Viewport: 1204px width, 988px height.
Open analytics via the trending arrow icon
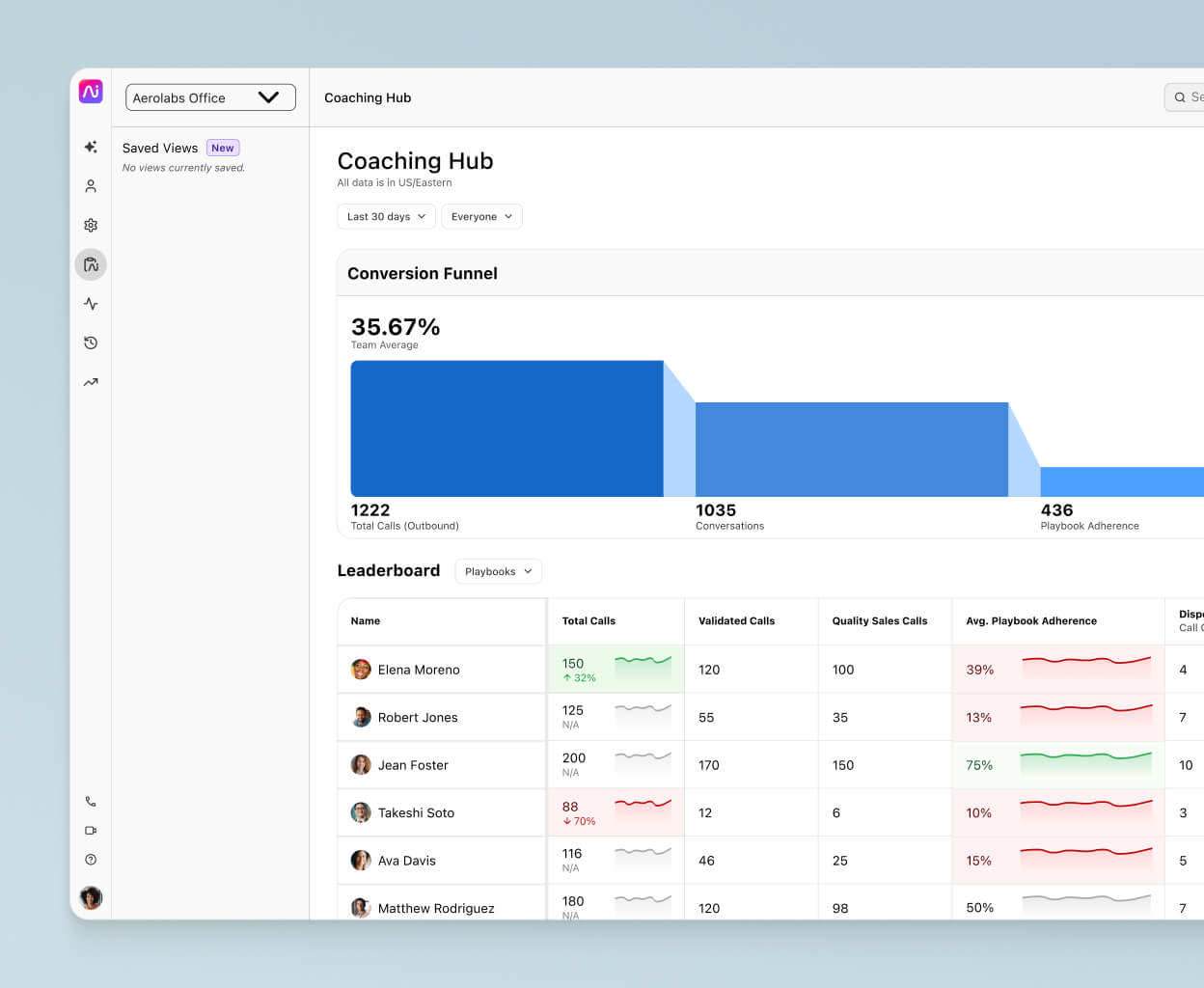pos(91,381)
